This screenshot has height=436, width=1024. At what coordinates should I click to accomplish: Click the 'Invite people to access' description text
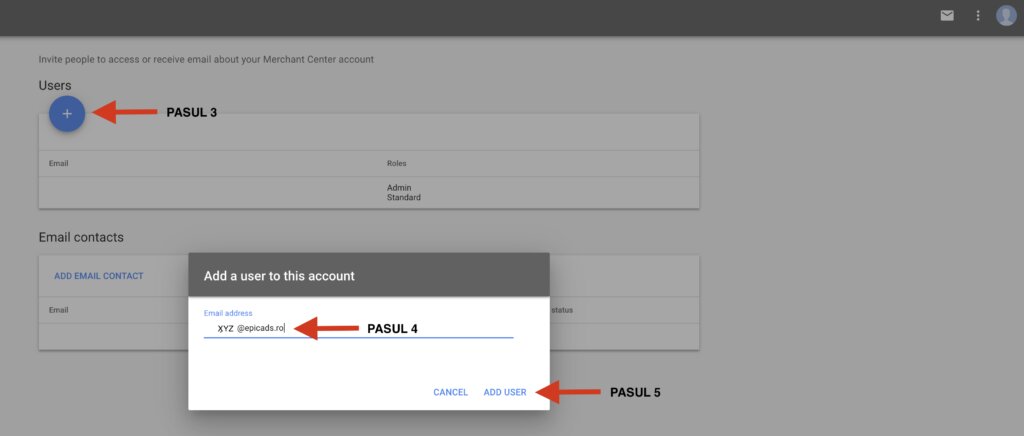coord(206,59)
